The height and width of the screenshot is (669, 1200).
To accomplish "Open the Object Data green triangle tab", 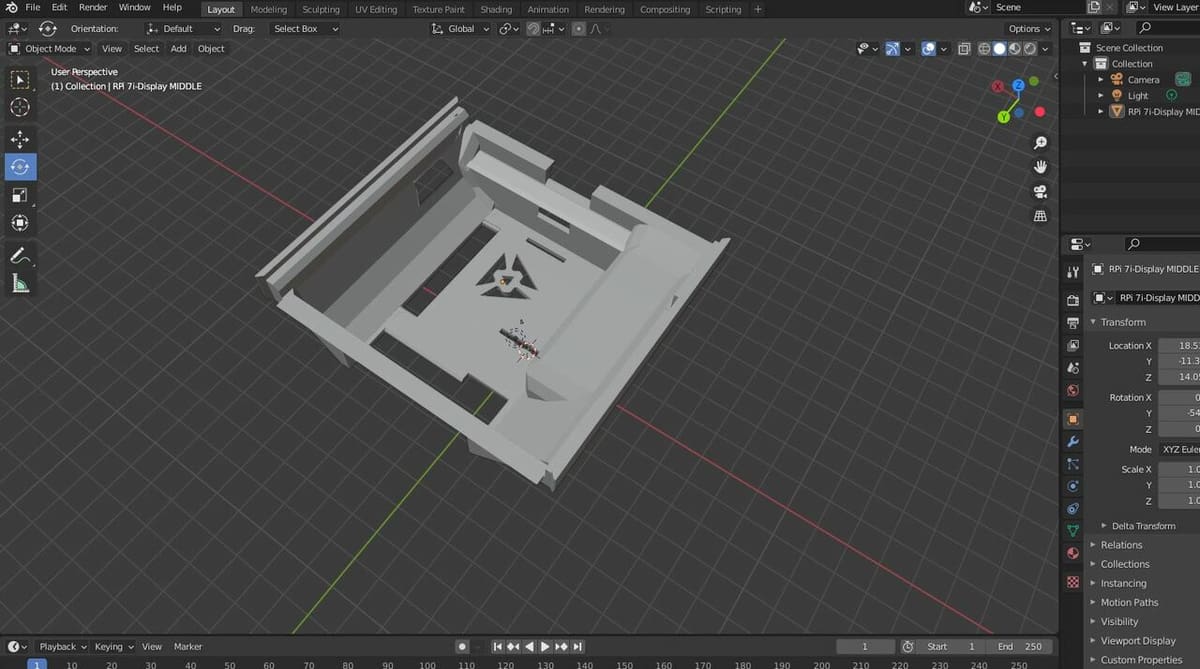I will pyautogui.click(x=1073, y=530).
